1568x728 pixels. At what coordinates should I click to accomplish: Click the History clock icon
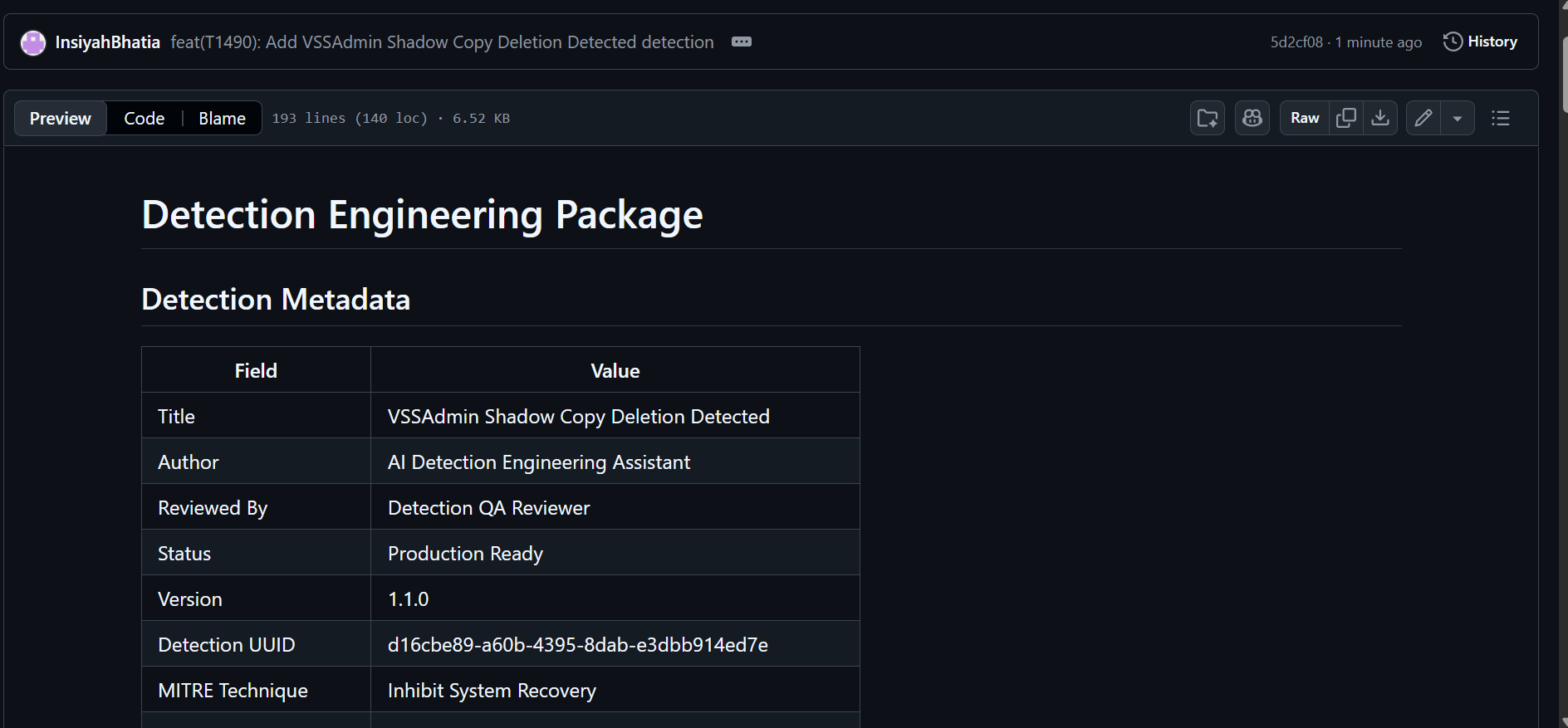click(x=1453, y=42)
